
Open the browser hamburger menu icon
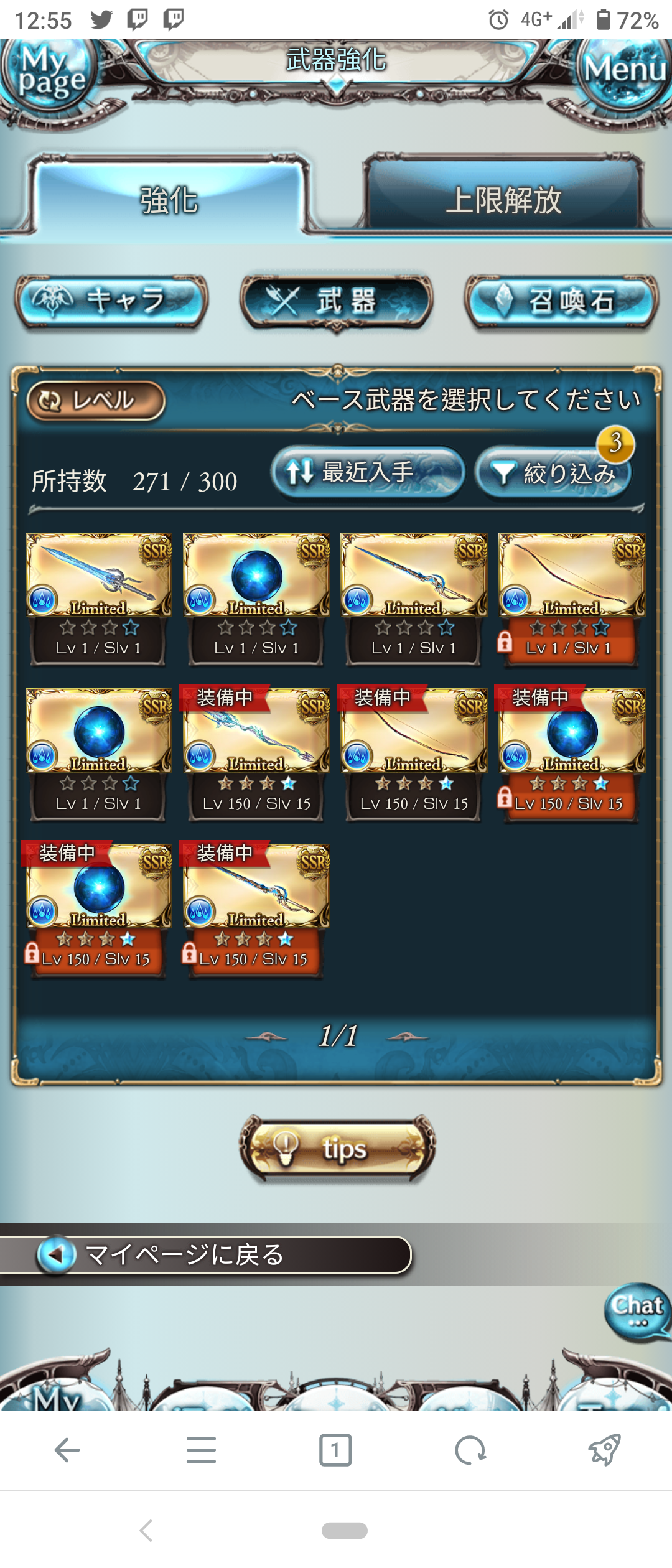click(x=201, y=1450)
